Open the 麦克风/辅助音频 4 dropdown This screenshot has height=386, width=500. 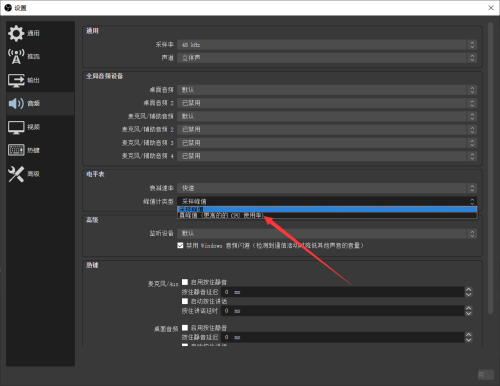[327, 156]
